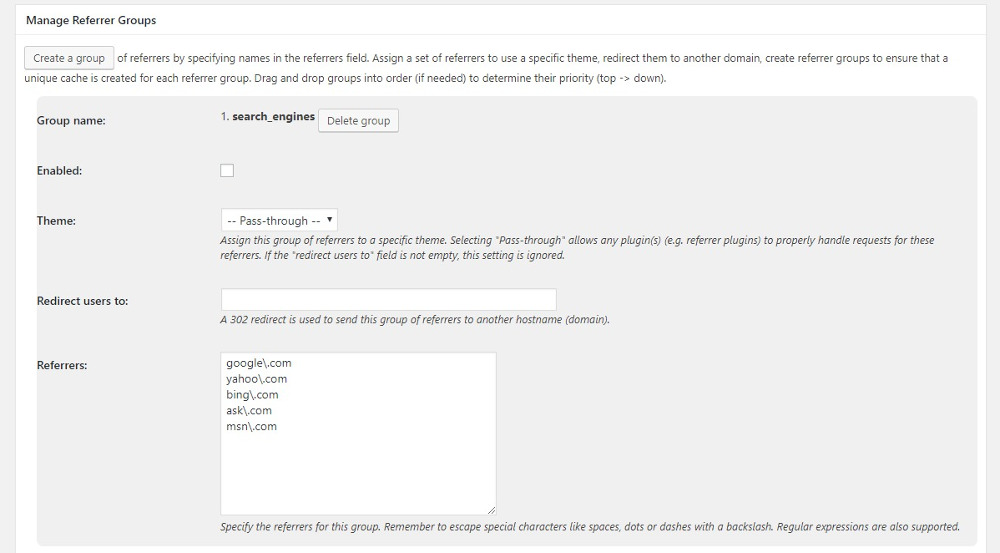Click the Theme label
This screenshot has width=1000, height=553.
coord(56,221)
